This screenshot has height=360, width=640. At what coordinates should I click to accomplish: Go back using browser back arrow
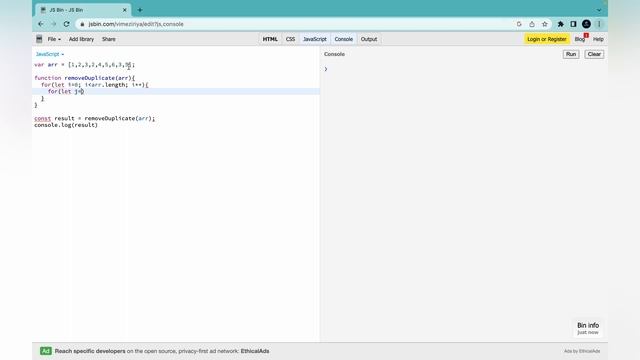pos(41,24)
